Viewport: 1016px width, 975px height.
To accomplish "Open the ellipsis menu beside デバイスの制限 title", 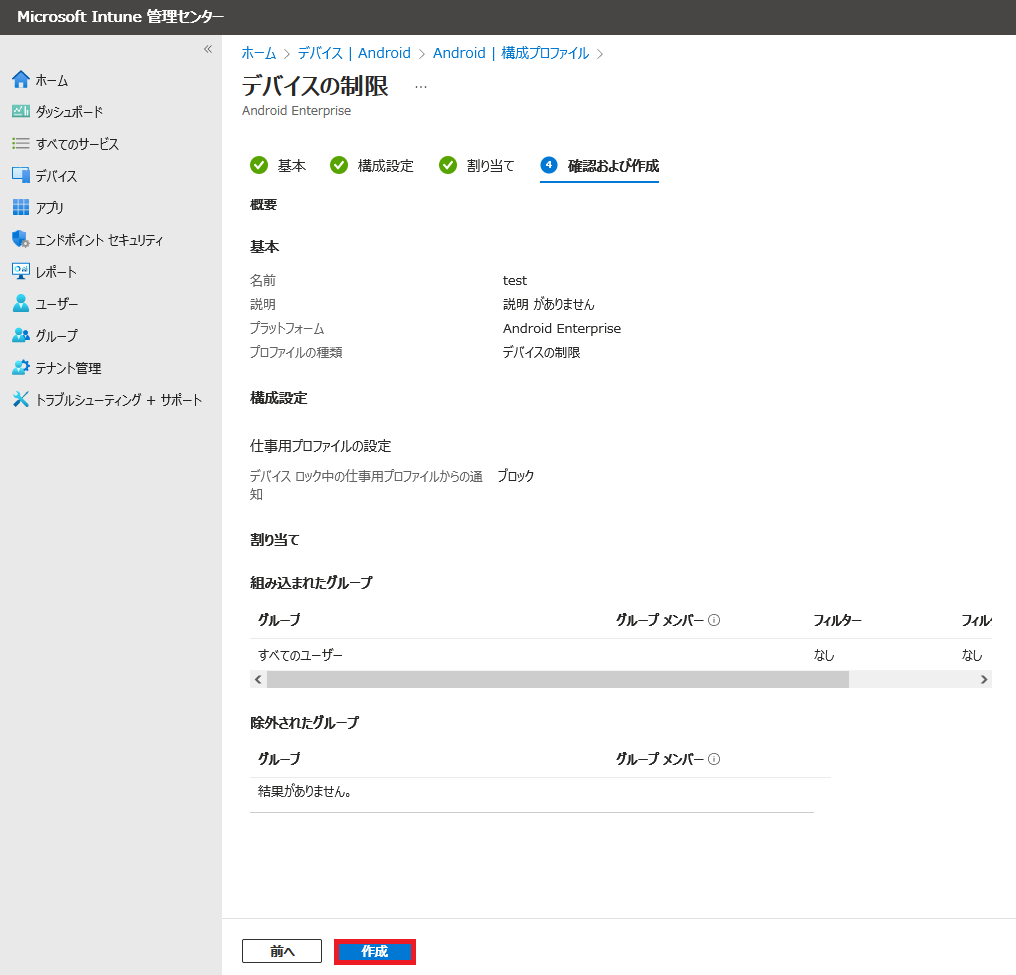I will (421, 86).
